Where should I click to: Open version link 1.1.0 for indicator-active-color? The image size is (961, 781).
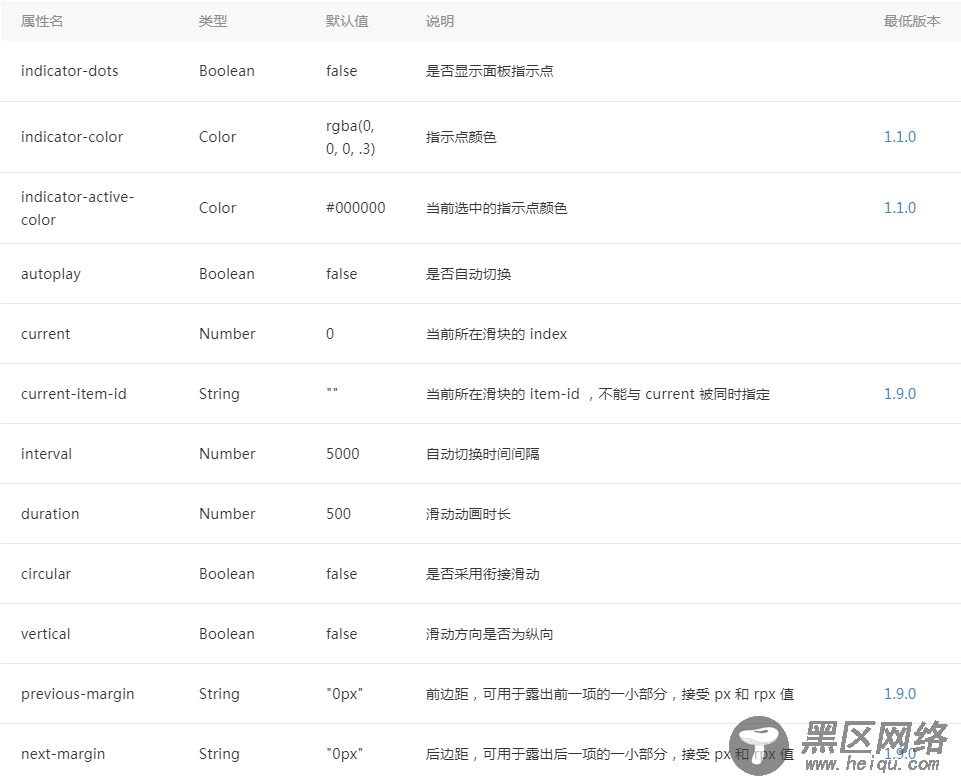899,208
